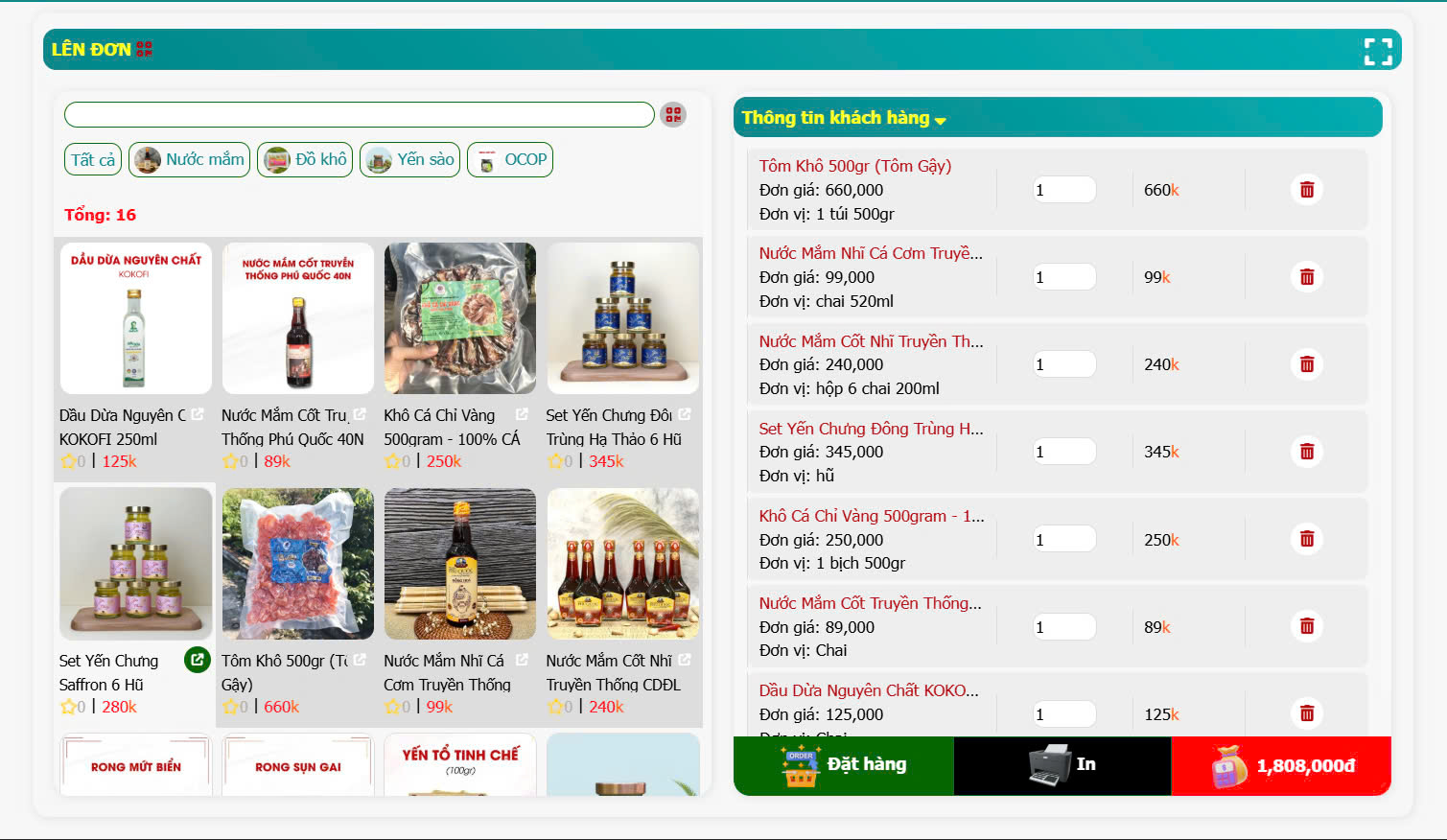This screenshot has height=840, width=1447.
Task: Edit quantity for Set Yến Chưng Đông Trùng
Action: (x=1064, y=452)
